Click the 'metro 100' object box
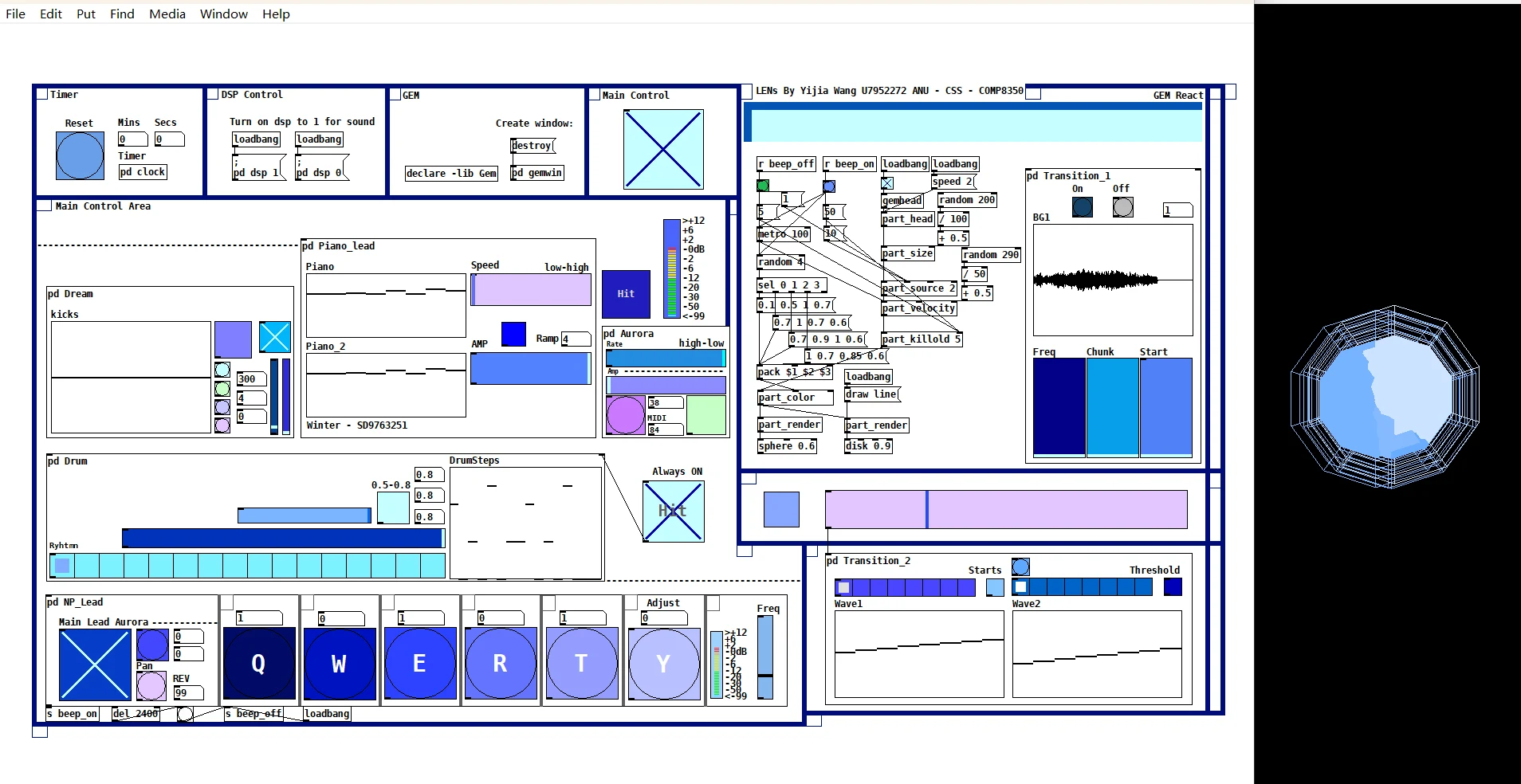 pyautogui.click(x=784, y=234)
